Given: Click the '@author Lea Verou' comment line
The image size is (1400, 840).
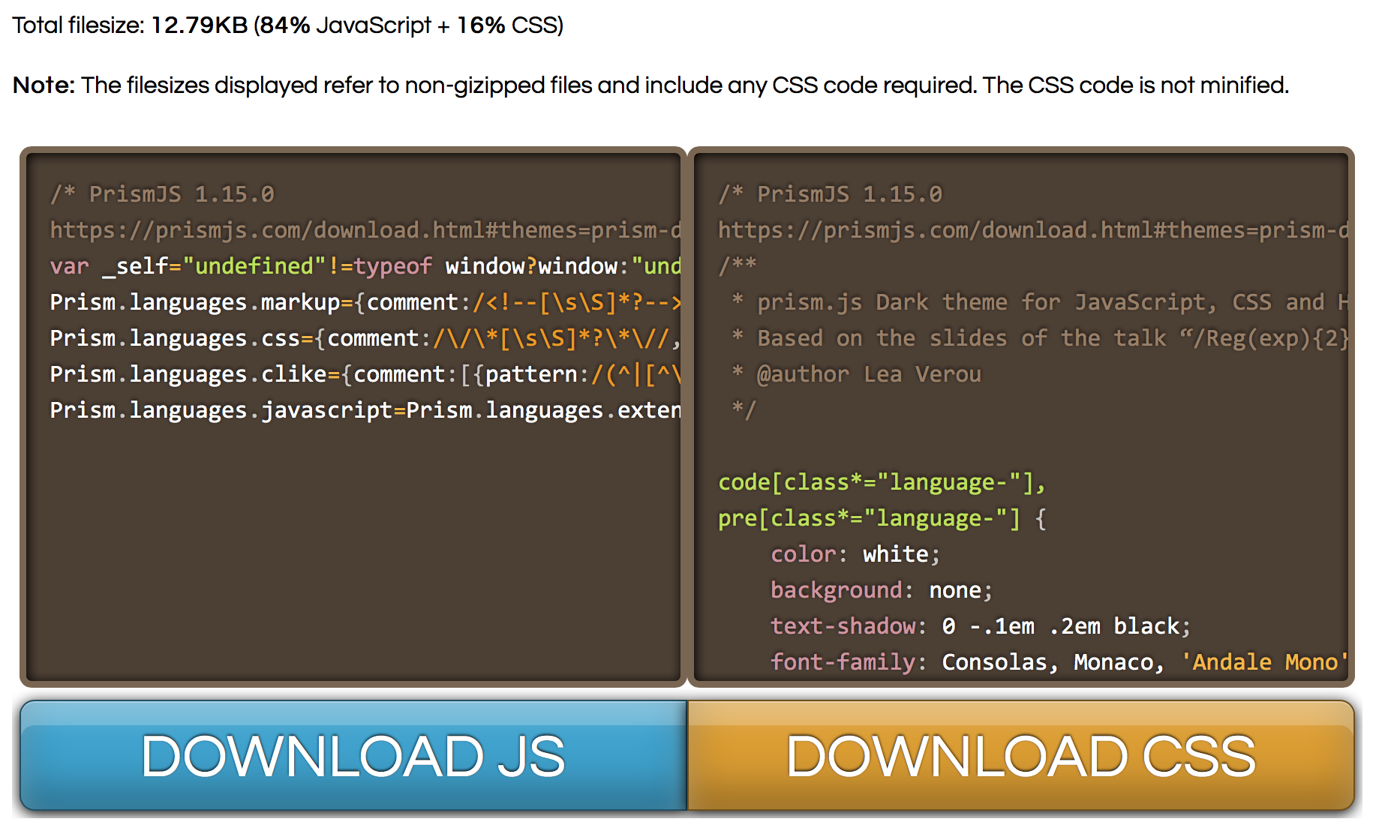Looking at the screenshot, I should click(x=868, y=374).
